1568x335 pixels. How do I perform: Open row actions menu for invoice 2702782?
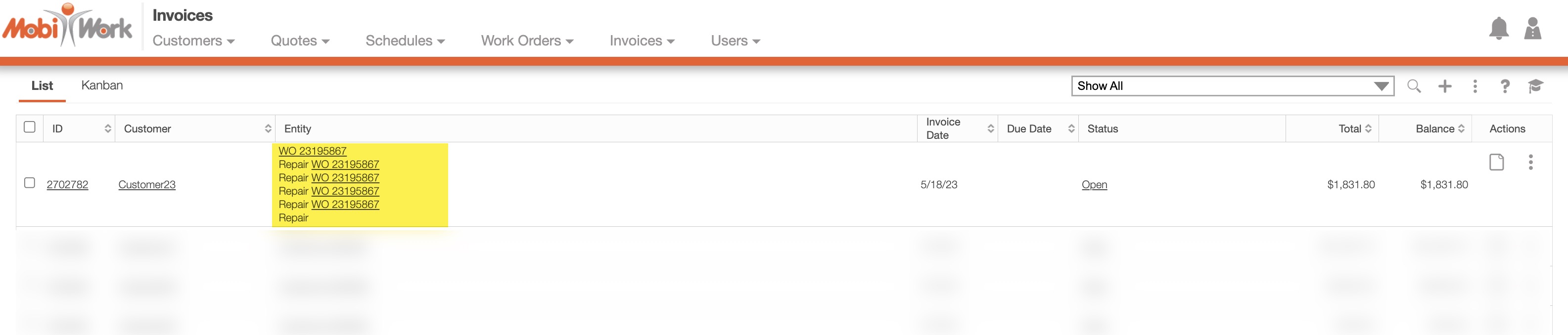tap(1530, 162)
